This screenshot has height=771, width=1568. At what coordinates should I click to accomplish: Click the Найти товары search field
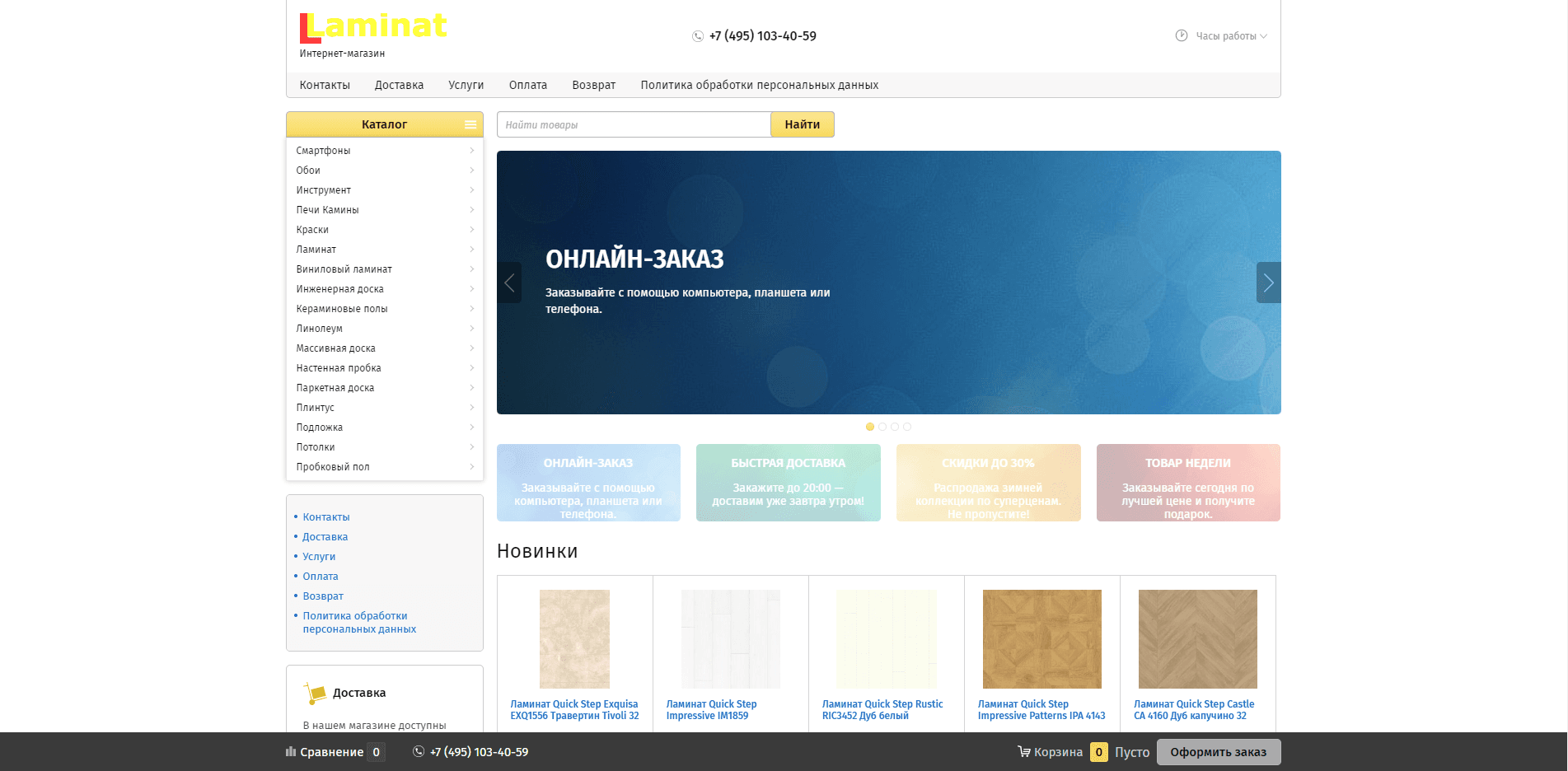[634, 124]
